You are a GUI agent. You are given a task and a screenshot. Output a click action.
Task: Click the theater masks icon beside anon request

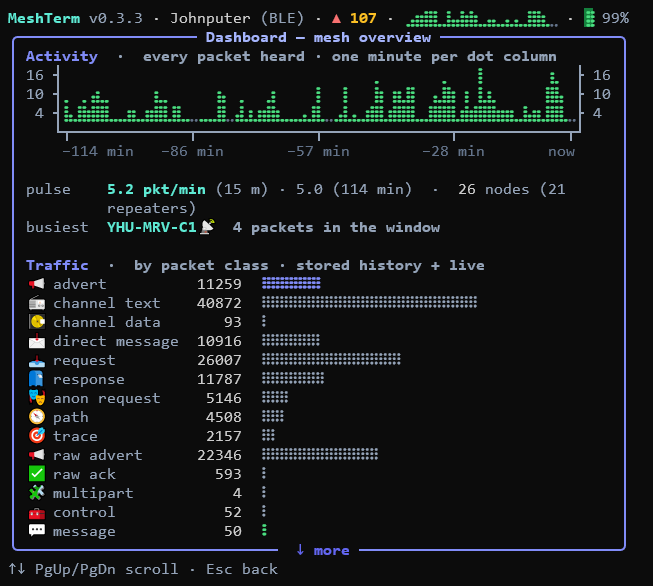[37, 398]
